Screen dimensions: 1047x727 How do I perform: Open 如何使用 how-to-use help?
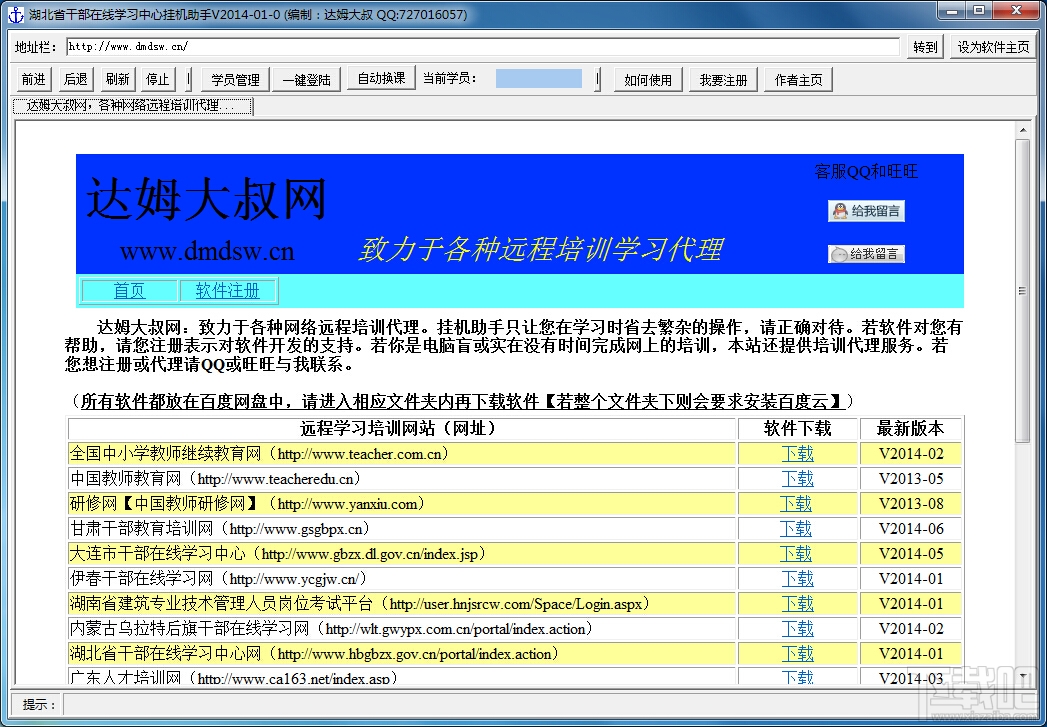648,79
